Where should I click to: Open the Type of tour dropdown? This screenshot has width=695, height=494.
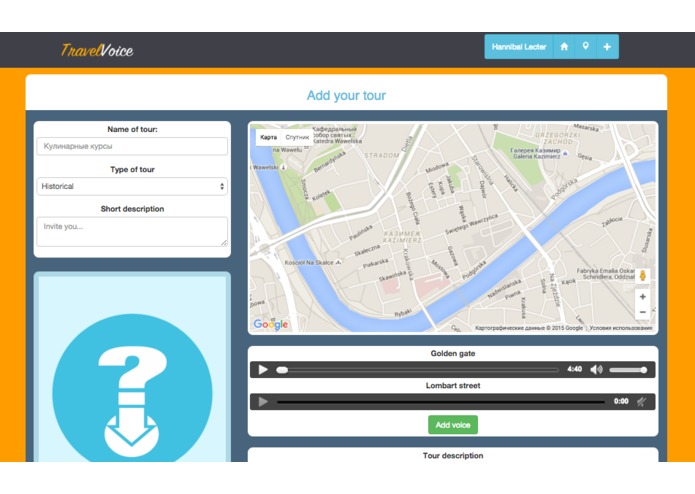tap(132, 187)
